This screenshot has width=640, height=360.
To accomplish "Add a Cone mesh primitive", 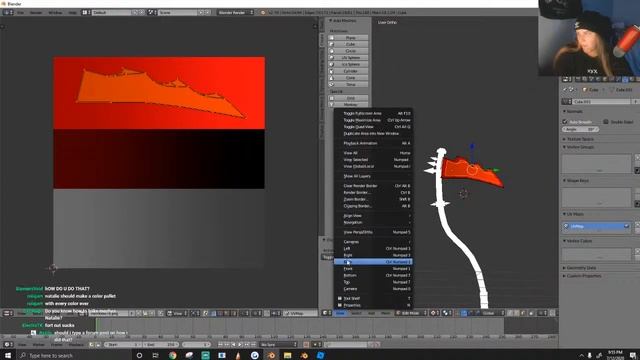I will pyautogui.click(x=349, y=78).
